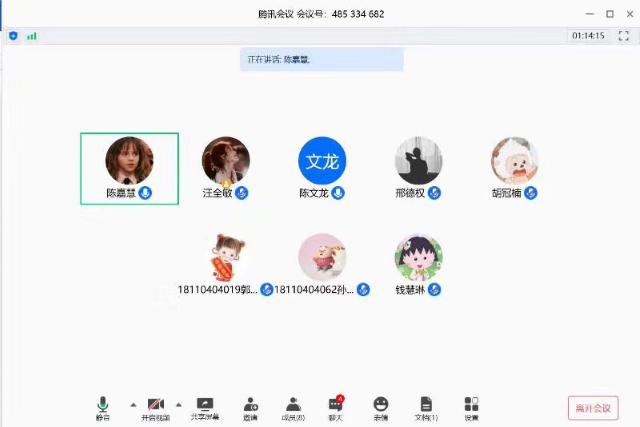Click the 文龙 avatar of 陈文龙

pyautogui.click(x=322, y=161)
